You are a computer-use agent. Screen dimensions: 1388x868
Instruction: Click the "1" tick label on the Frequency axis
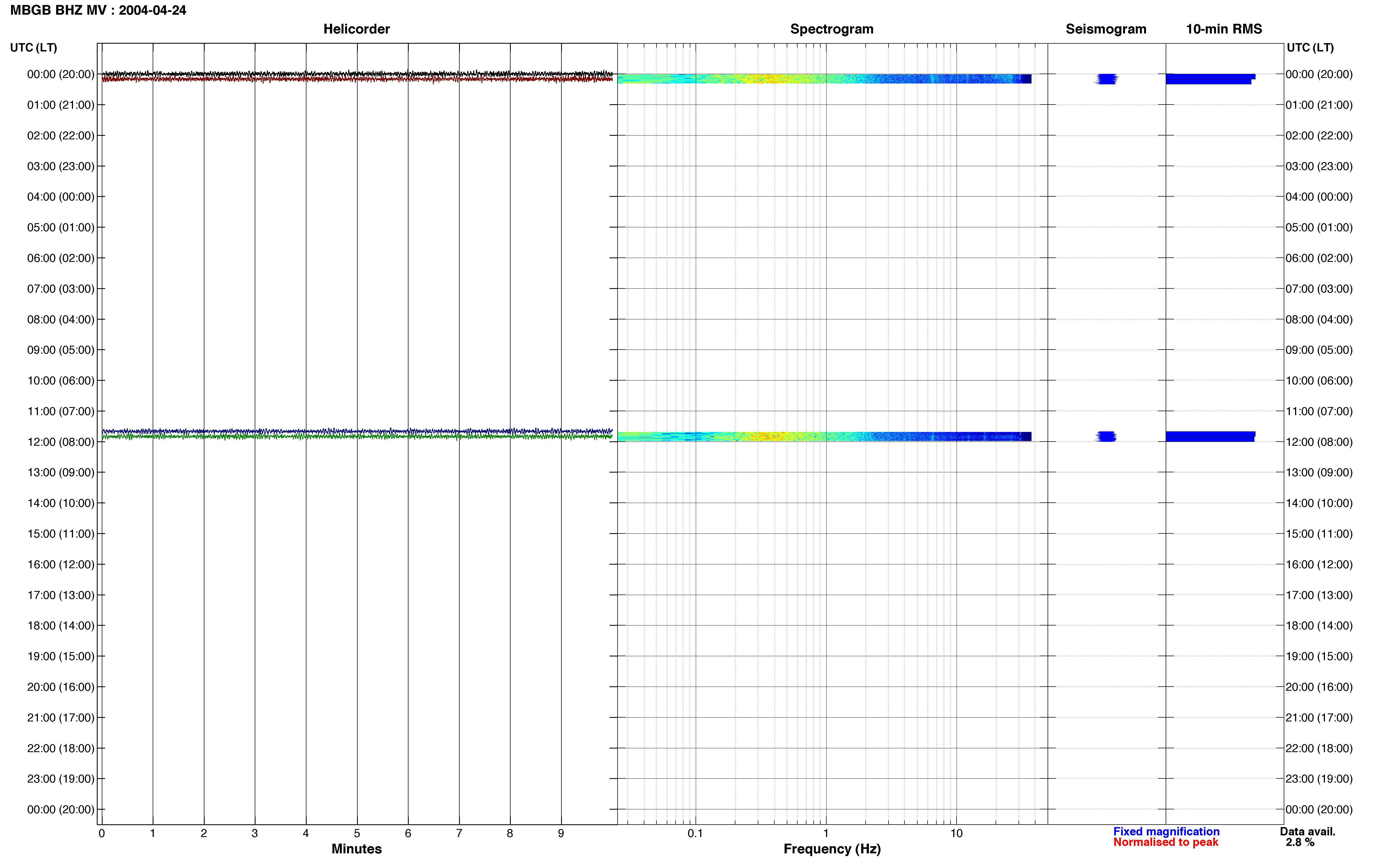(826, 833)
